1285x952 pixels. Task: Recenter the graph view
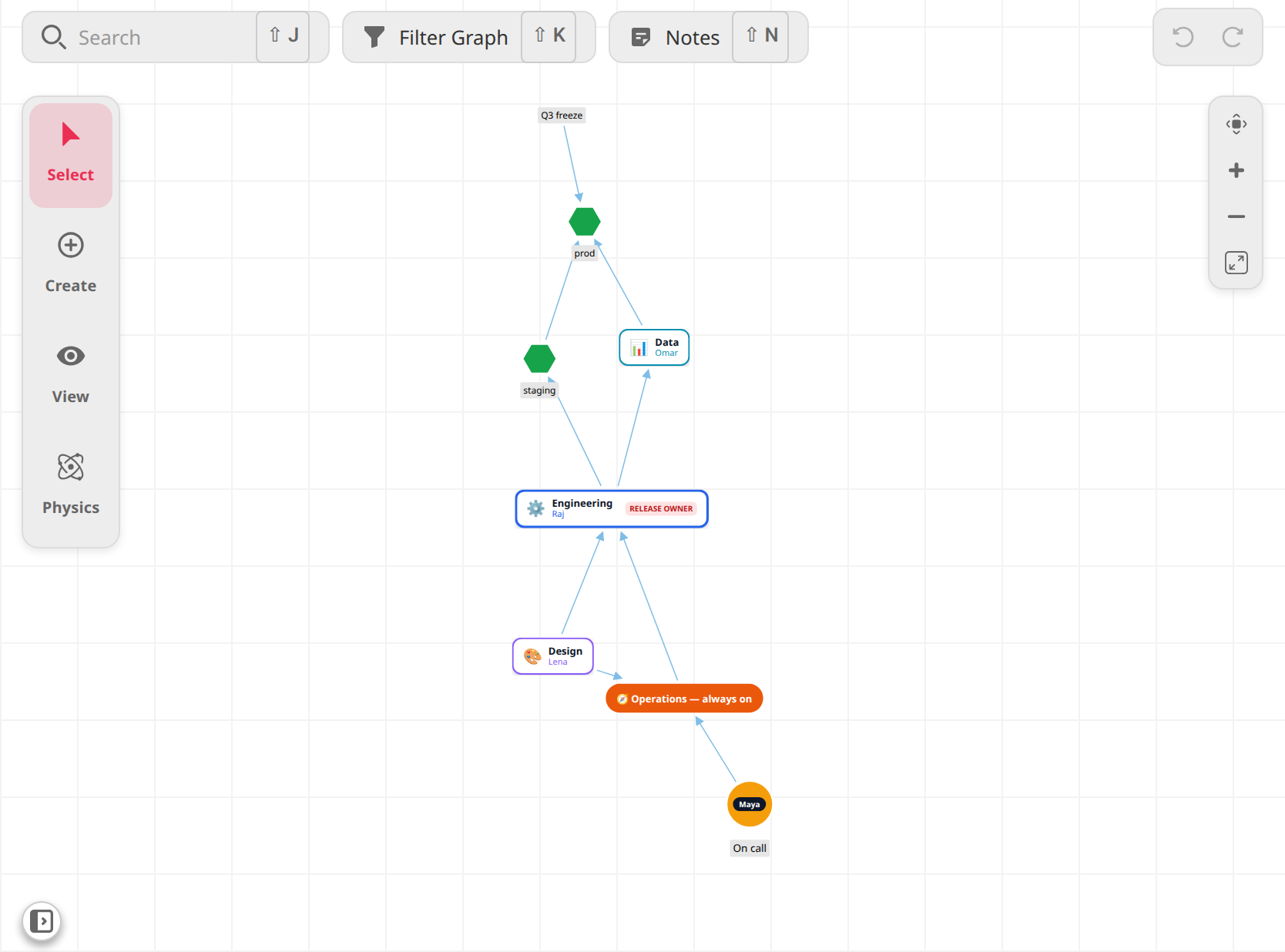point(1236,124)
